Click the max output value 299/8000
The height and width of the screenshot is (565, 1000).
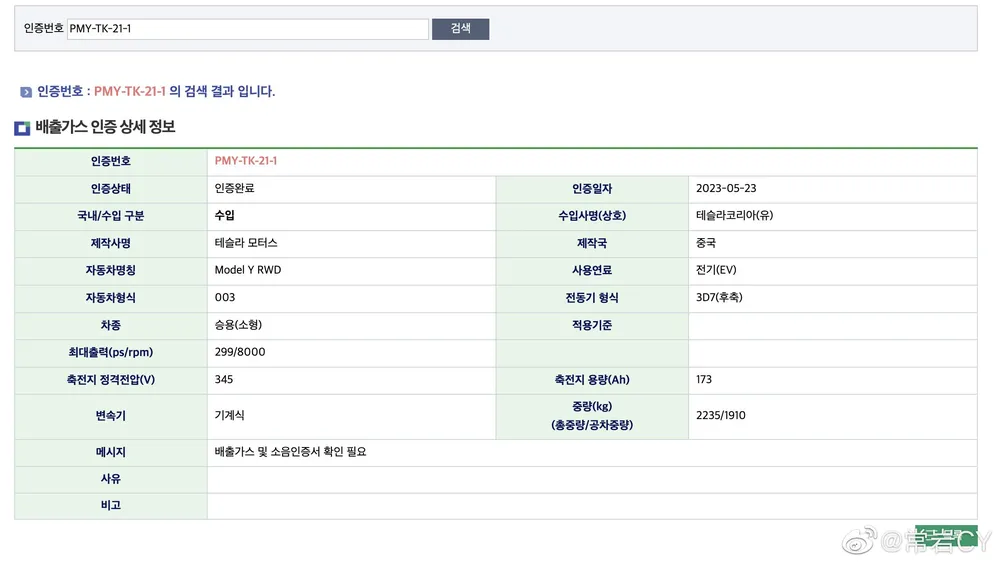coord(240,352)
